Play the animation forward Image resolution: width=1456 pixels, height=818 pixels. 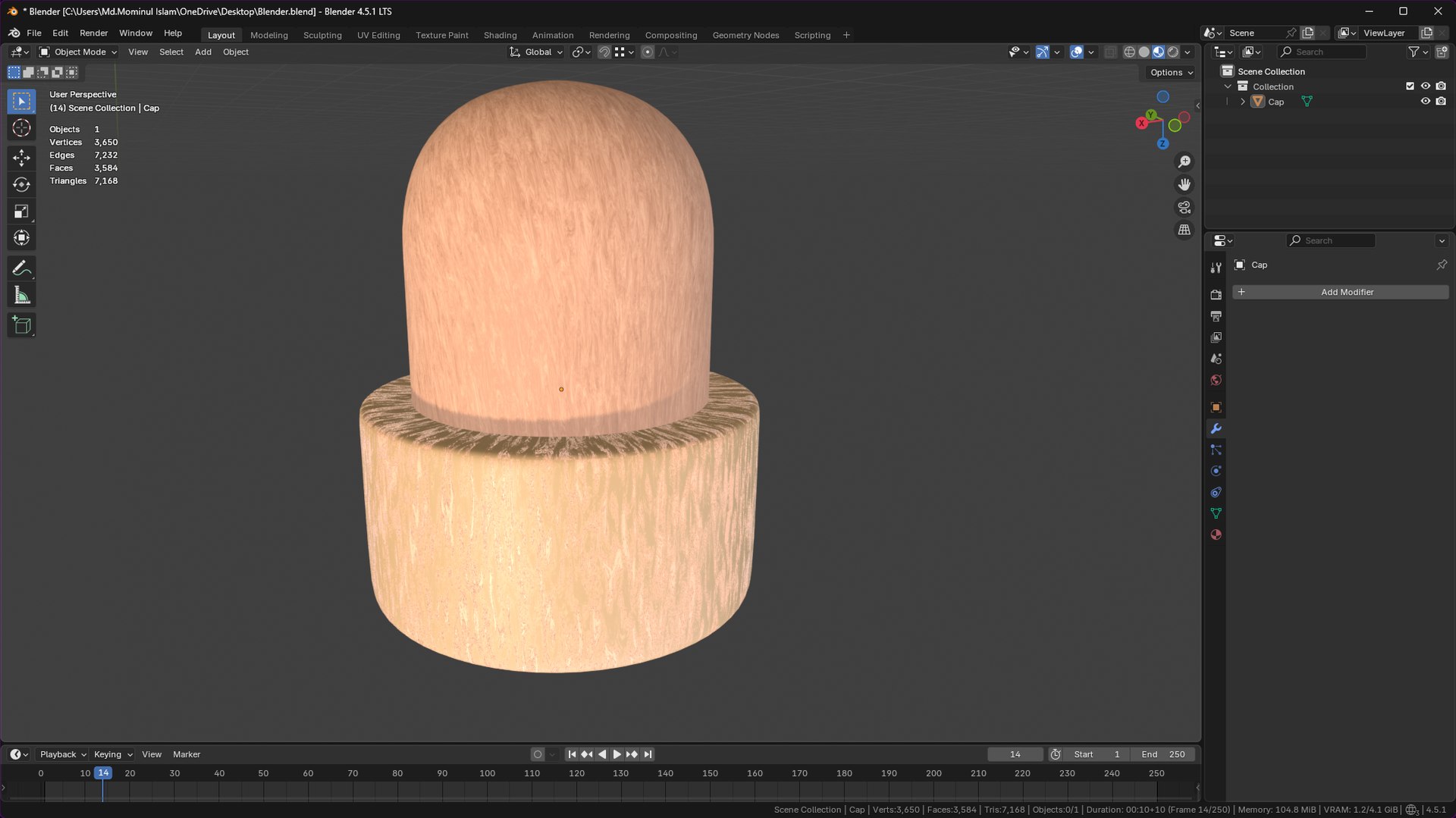click(617, 754)
